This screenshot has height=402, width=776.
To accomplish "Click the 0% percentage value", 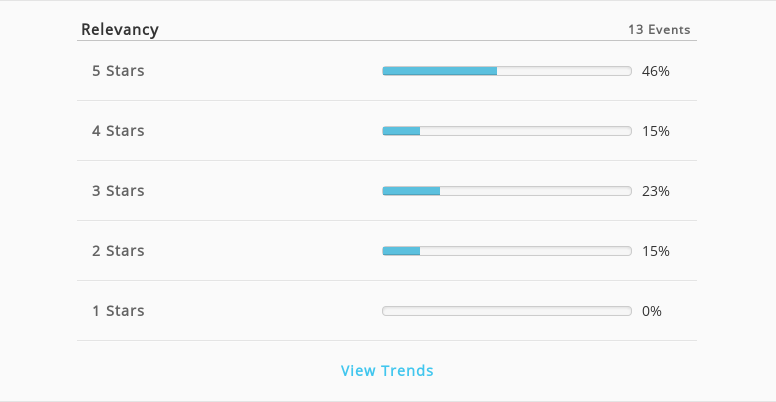I will click(652, 311).
